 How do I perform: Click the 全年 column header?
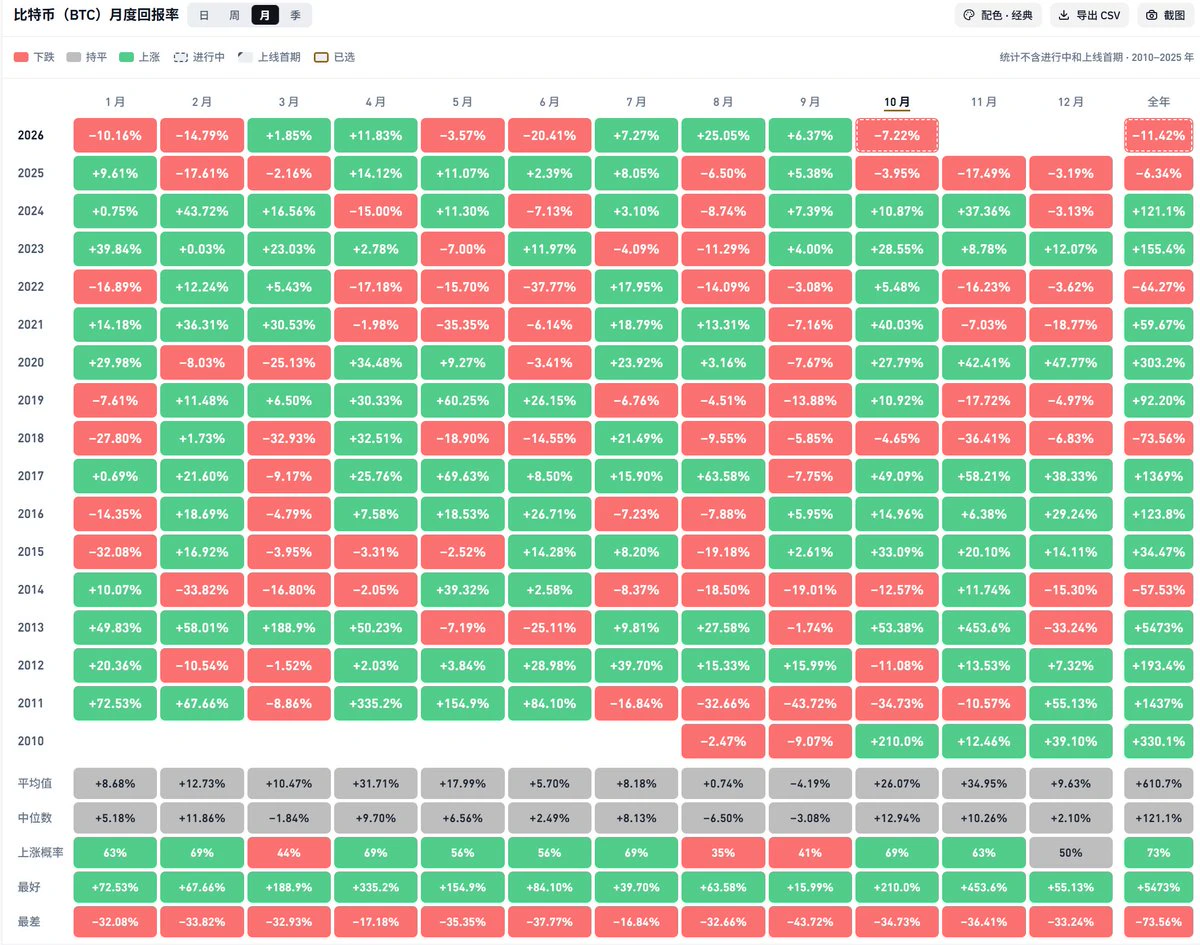coord(1158,102)
